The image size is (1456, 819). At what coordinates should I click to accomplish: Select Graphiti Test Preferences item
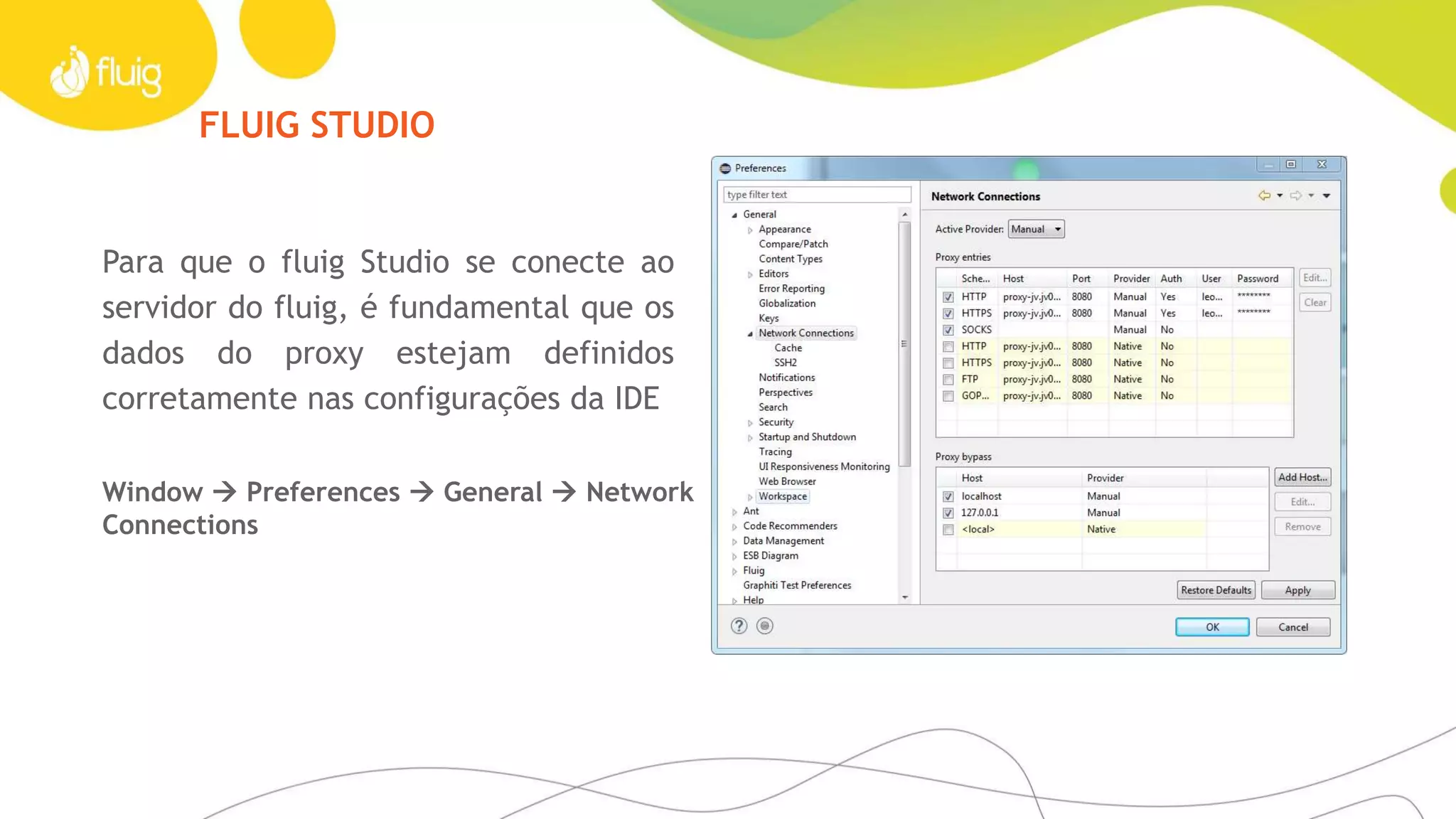click(797, 585)
